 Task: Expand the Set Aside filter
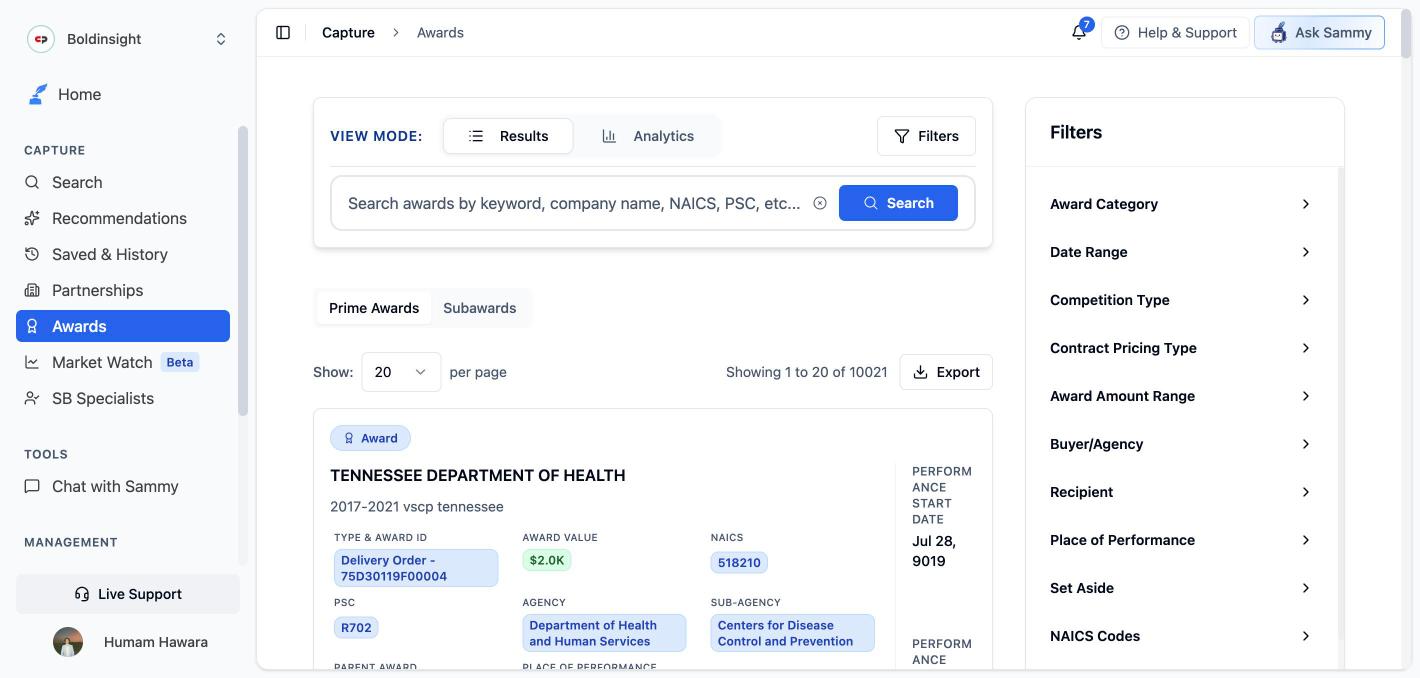click(1181, 588)
